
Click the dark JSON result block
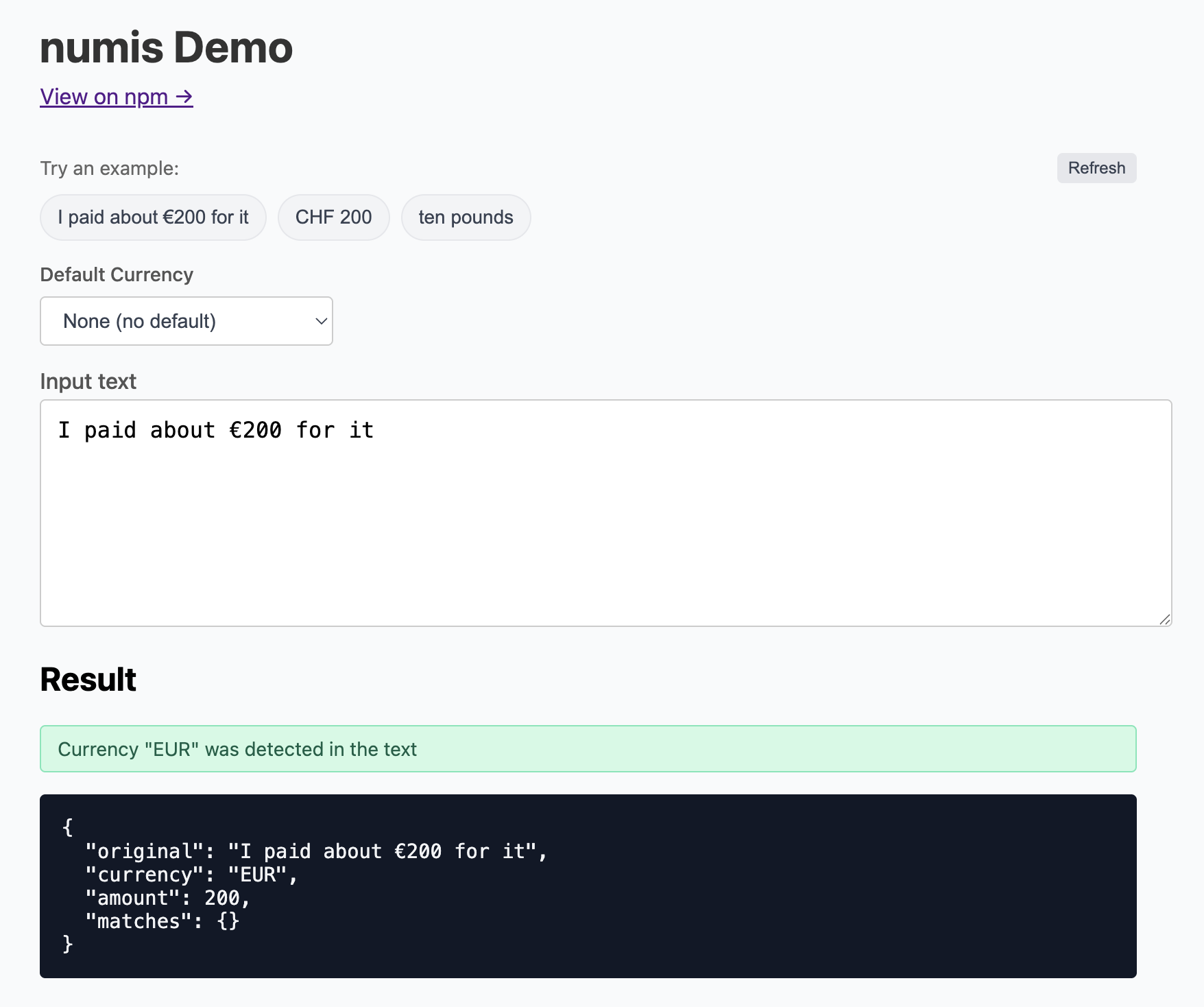click(588, 886)
